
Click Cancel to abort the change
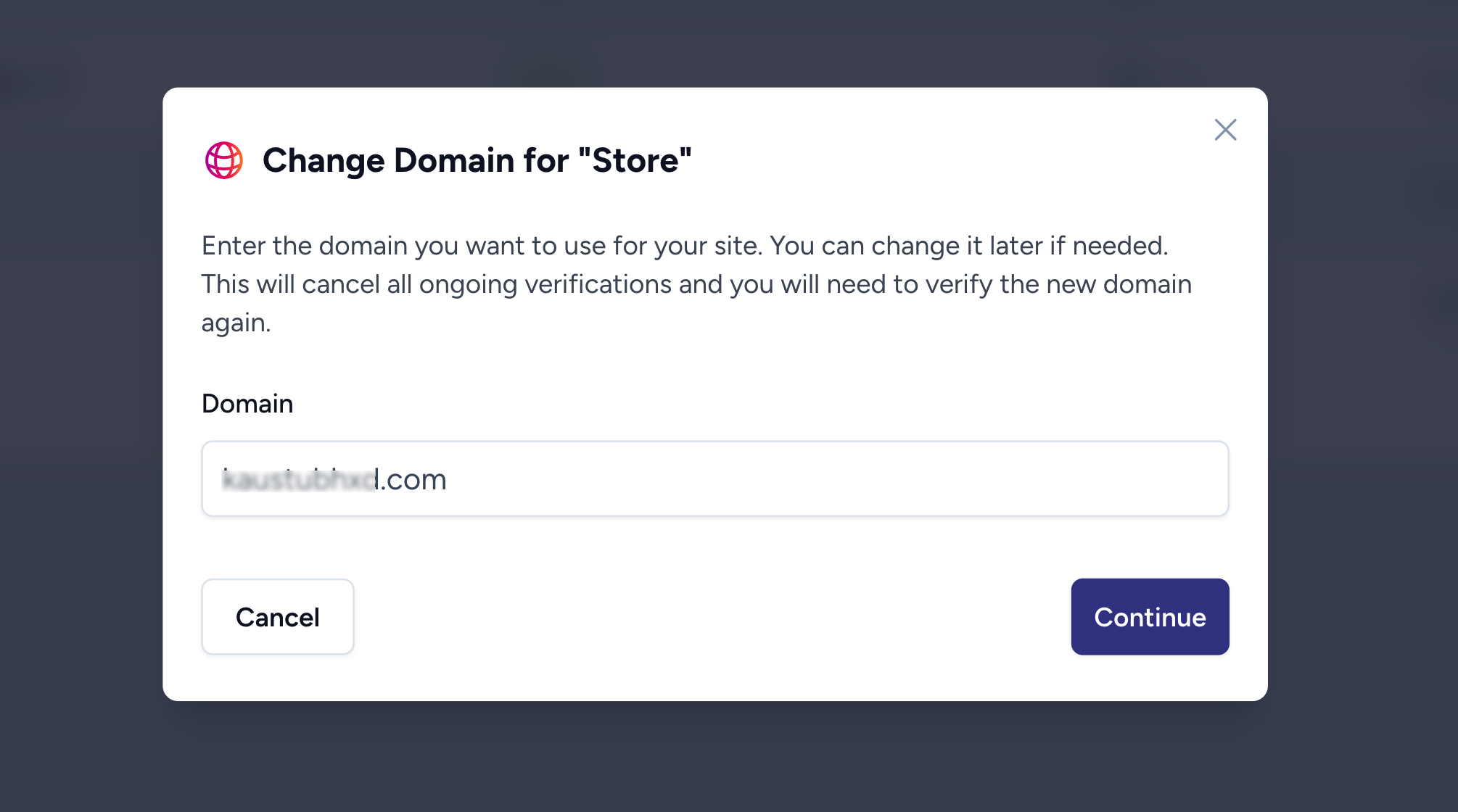click(277, 617)
